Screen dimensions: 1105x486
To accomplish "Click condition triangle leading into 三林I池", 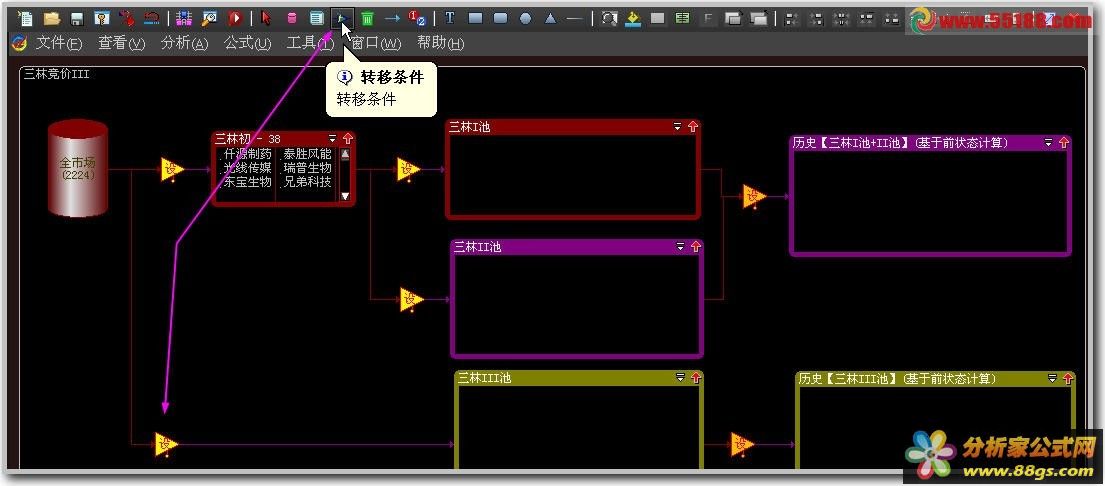I will pyautogui.click(x=407, y=170).
